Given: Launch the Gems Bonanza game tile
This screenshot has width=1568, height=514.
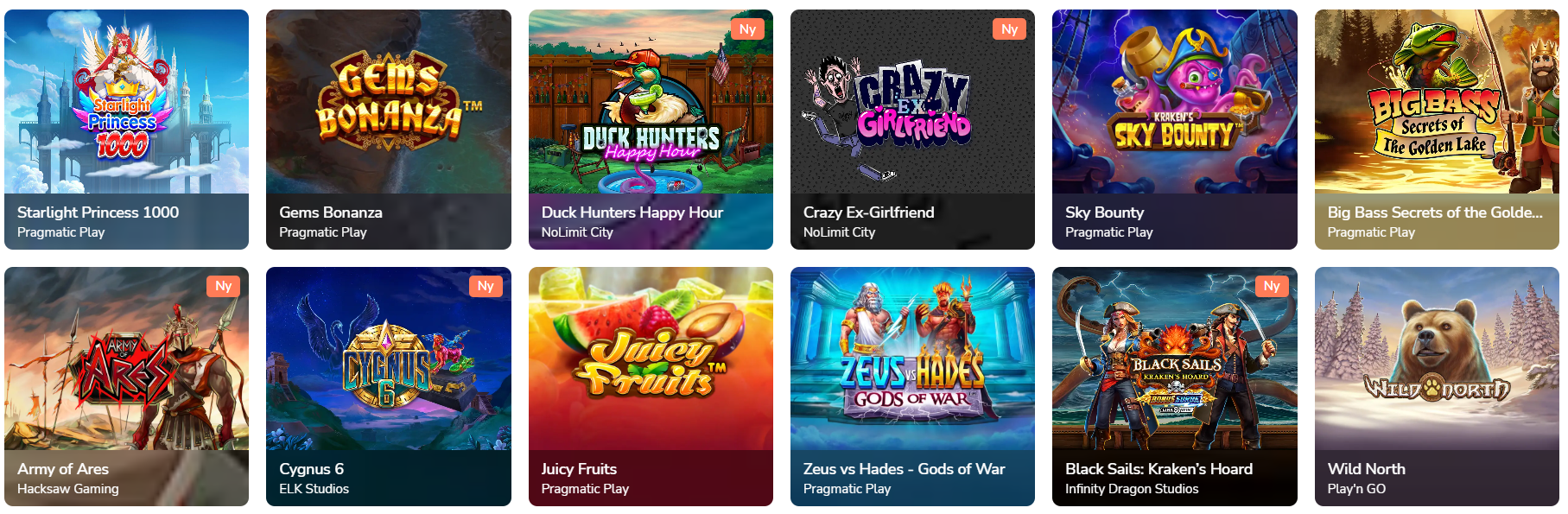Looking at the screenshot, I should tap(389, 102).
